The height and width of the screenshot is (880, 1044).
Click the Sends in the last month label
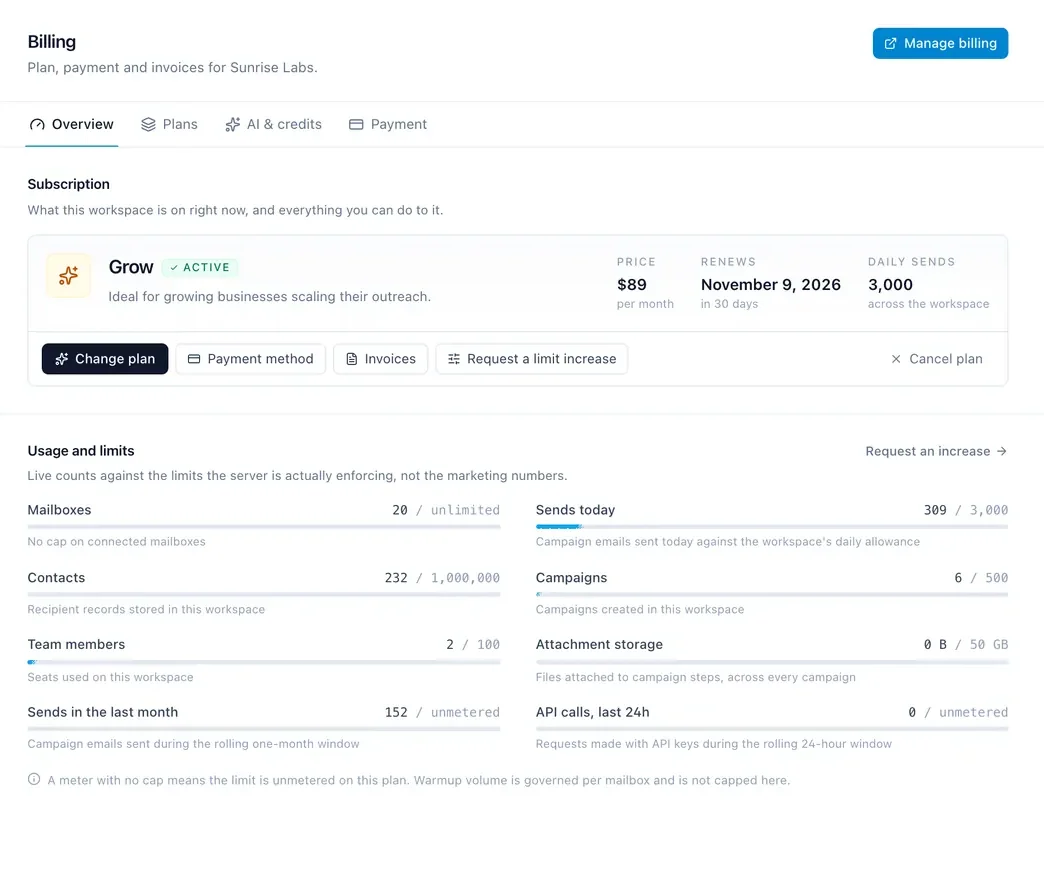103,712
